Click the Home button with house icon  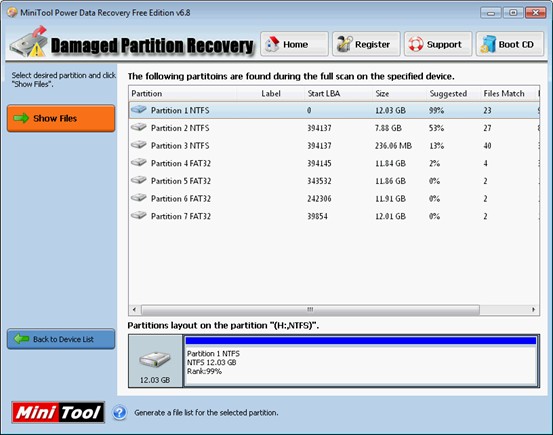294,44
